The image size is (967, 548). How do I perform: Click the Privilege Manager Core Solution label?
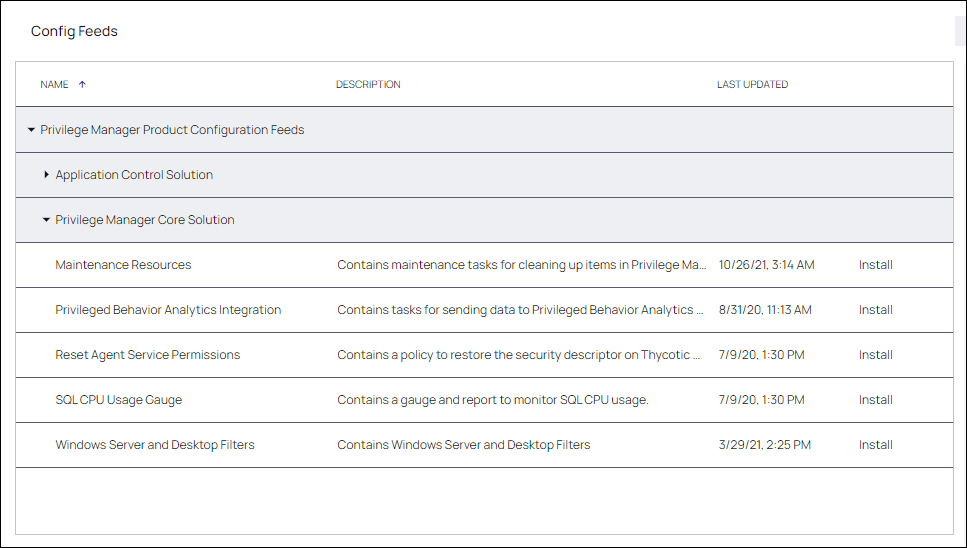(145, 220)
